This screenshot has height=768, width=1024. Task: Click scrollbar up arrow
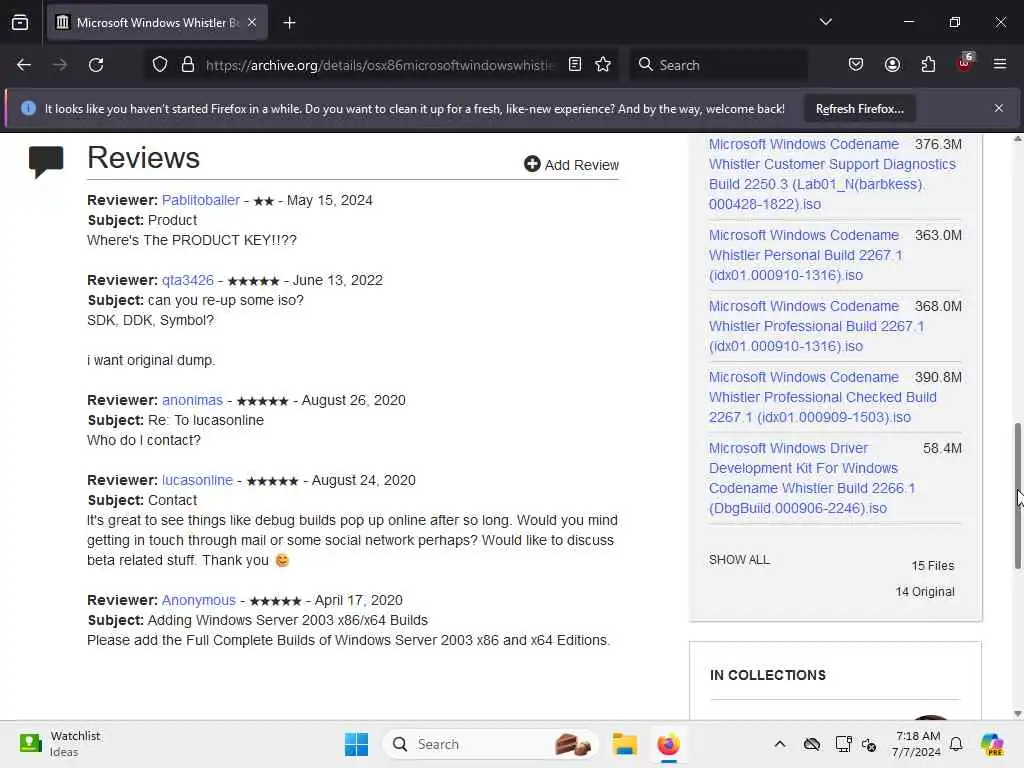click(x=1017, y=139)
